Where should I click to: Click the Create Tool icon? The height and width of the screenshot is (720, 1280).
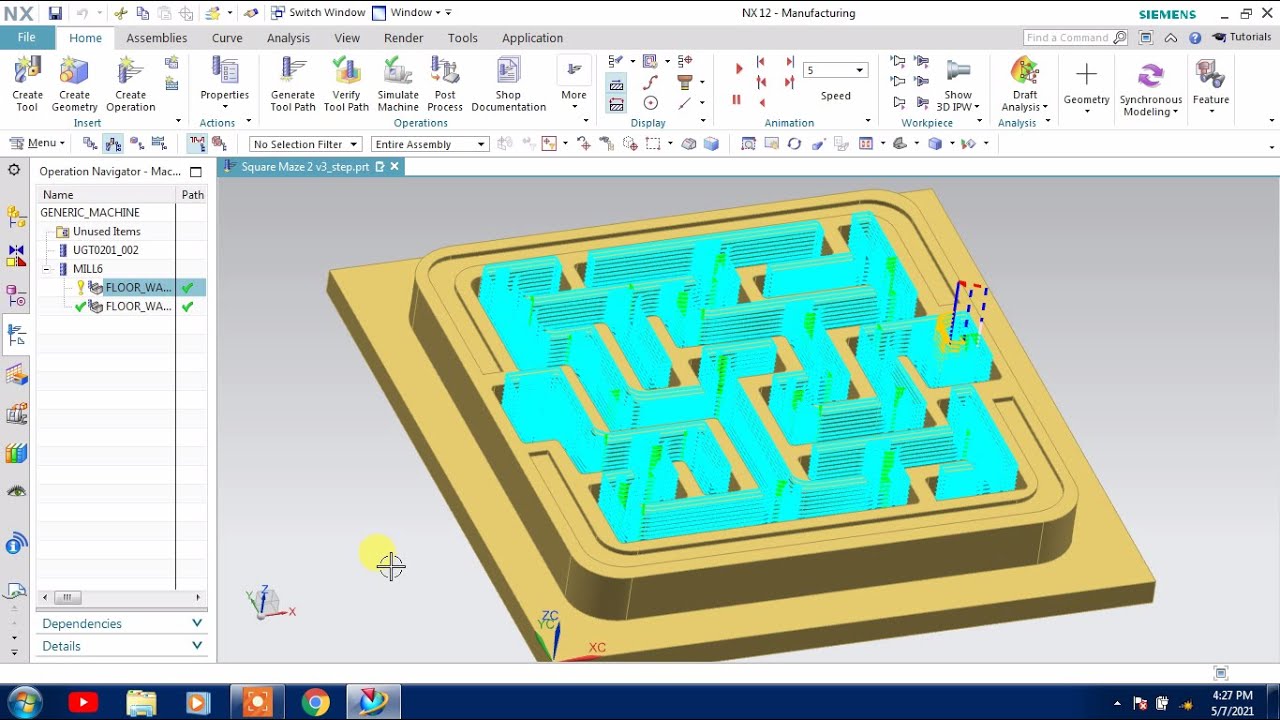click(x=27, y=83)
